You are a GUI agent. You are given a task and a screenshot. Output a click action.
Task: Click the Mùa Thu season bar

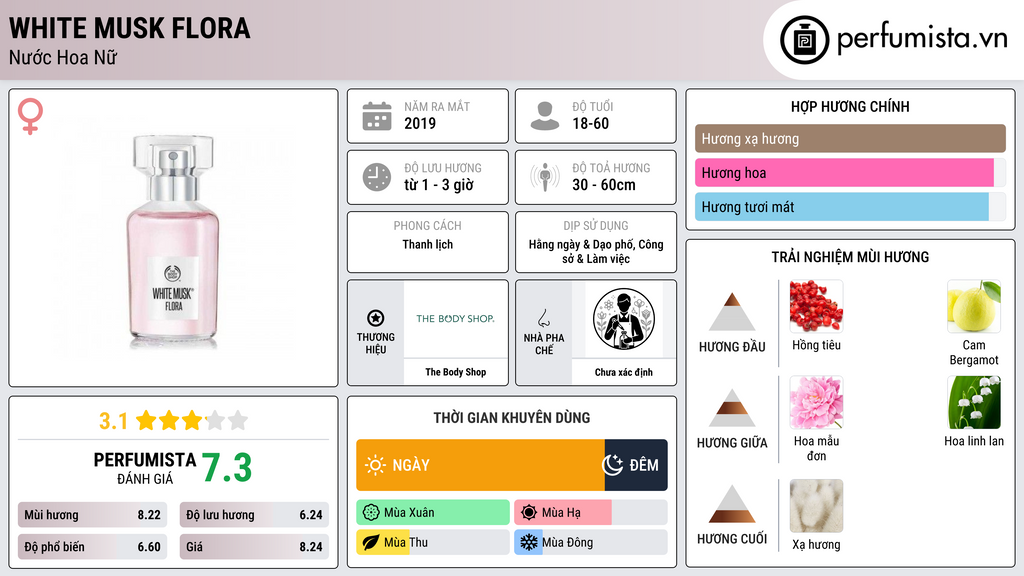point(433,543)
